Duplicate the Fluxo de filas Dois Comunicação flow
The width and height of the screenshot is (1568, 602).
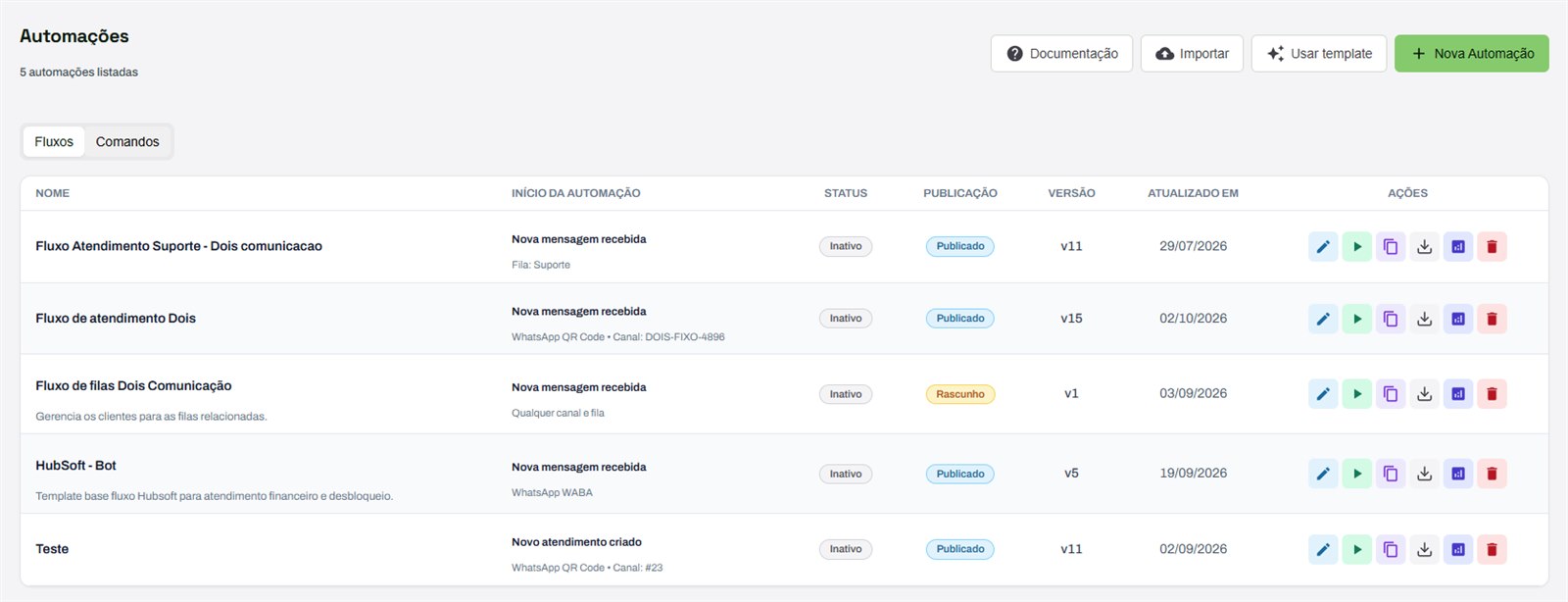coord(1391,394)
